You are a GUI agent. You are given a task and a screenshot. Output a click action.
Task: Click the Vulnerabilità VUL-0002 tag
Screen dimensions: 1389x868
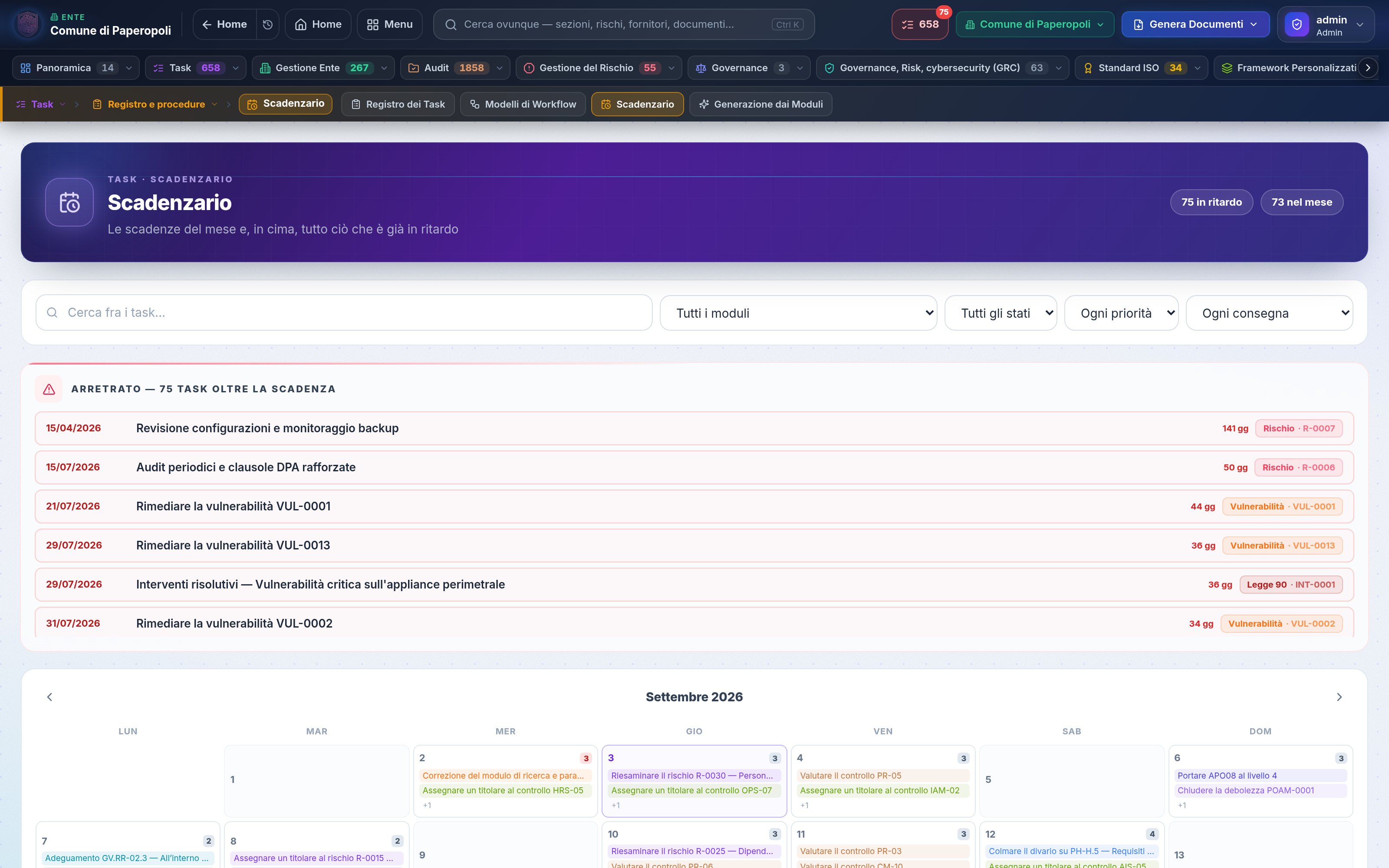click(1281, 624)
